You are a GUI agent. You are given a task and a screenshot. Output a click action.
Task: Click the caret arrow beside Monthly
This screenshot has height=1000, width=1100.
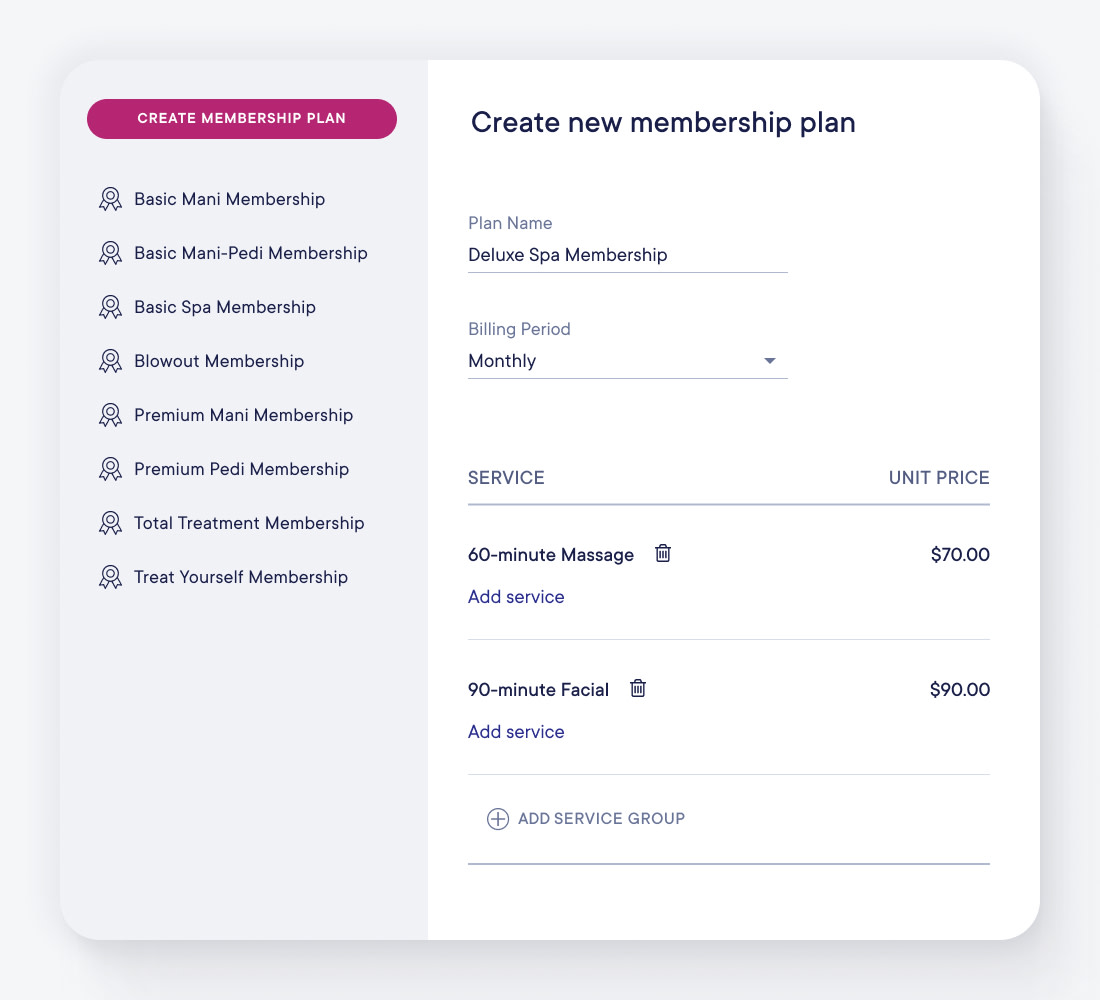[x=769, y=361]
